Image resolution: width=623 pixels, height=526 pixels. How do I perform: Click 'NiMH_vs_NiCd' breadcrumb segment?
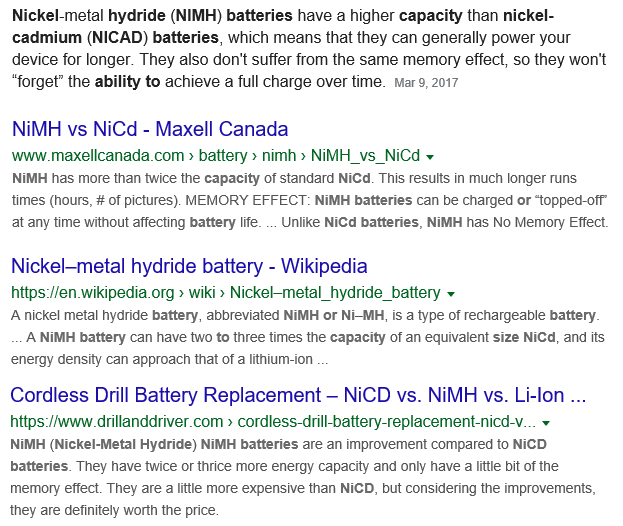(x=365, y=155)
